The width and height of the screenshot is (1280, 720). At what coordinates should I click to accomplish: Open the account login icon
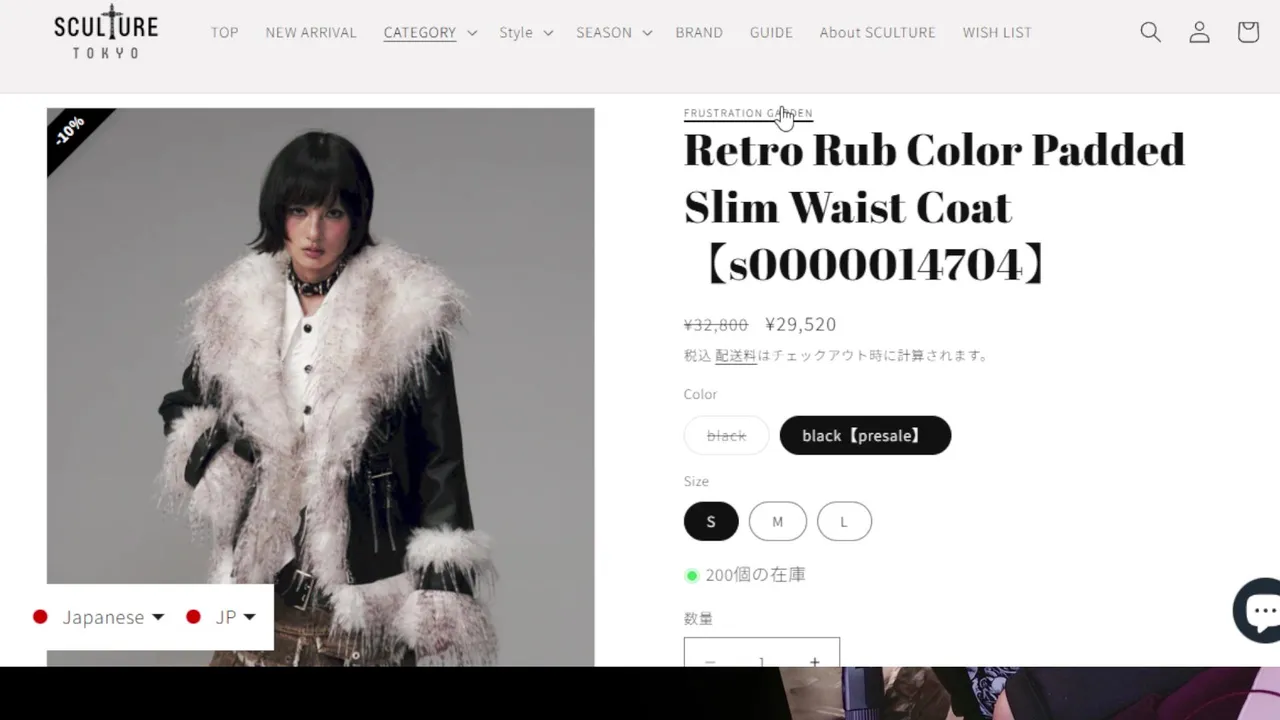point(1199,32)
